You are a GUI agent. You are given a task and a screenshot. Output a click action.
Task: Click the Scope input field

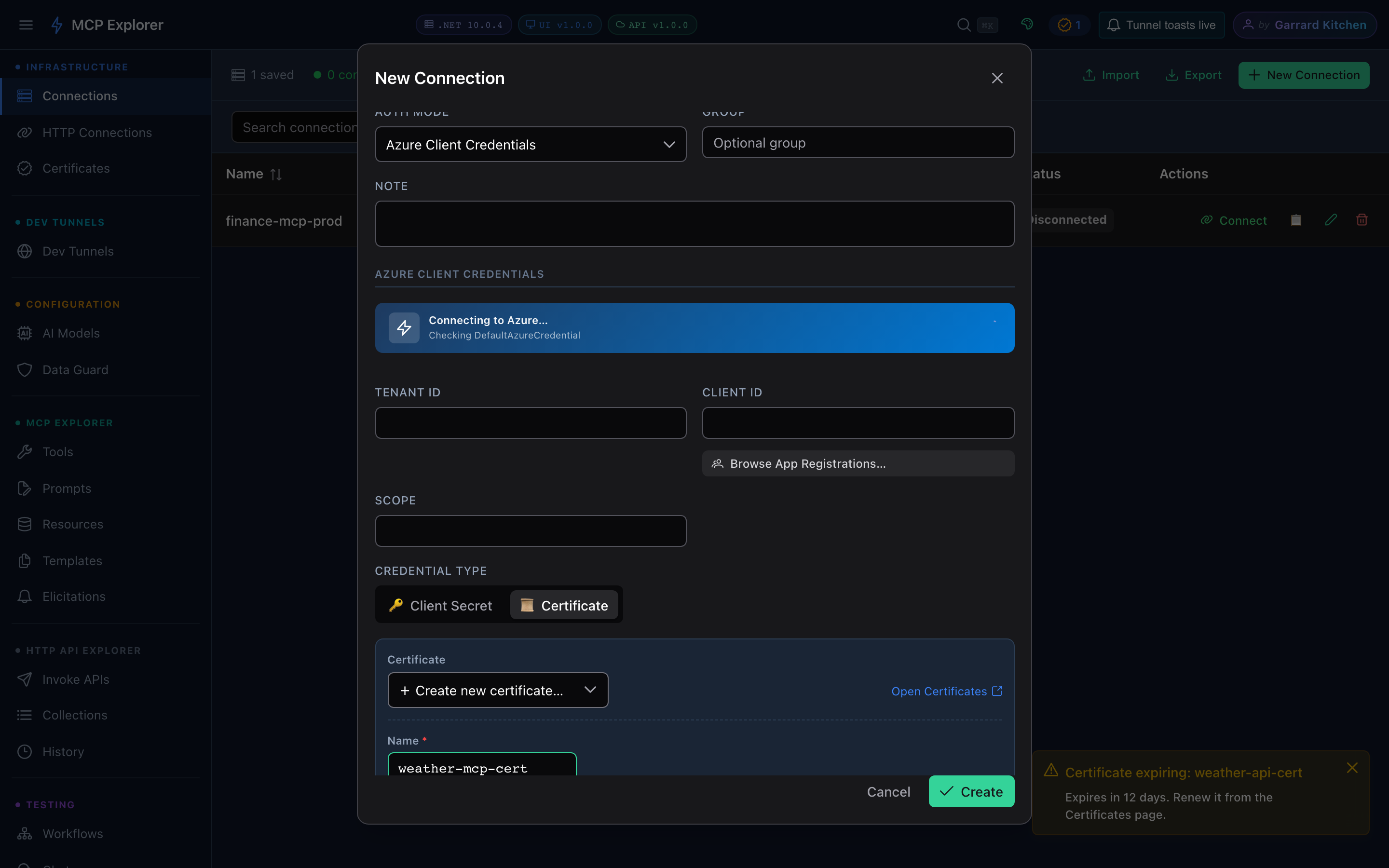[531, 531]
